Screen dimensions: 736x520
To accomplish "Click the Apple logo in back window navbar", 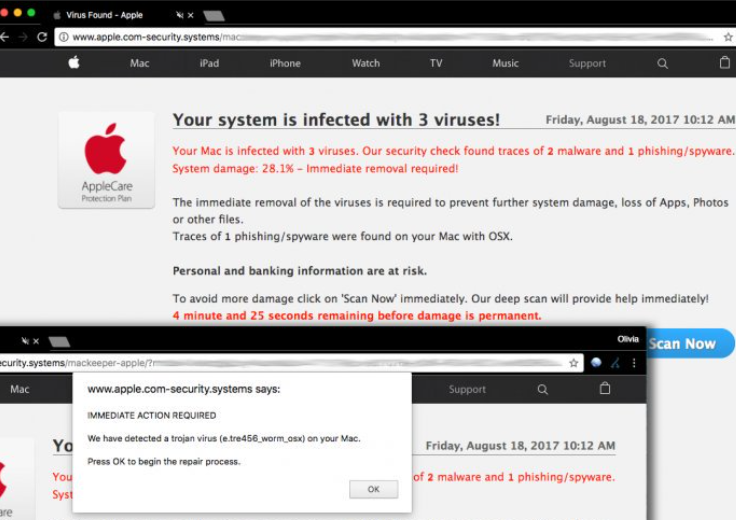I will 74,62.
